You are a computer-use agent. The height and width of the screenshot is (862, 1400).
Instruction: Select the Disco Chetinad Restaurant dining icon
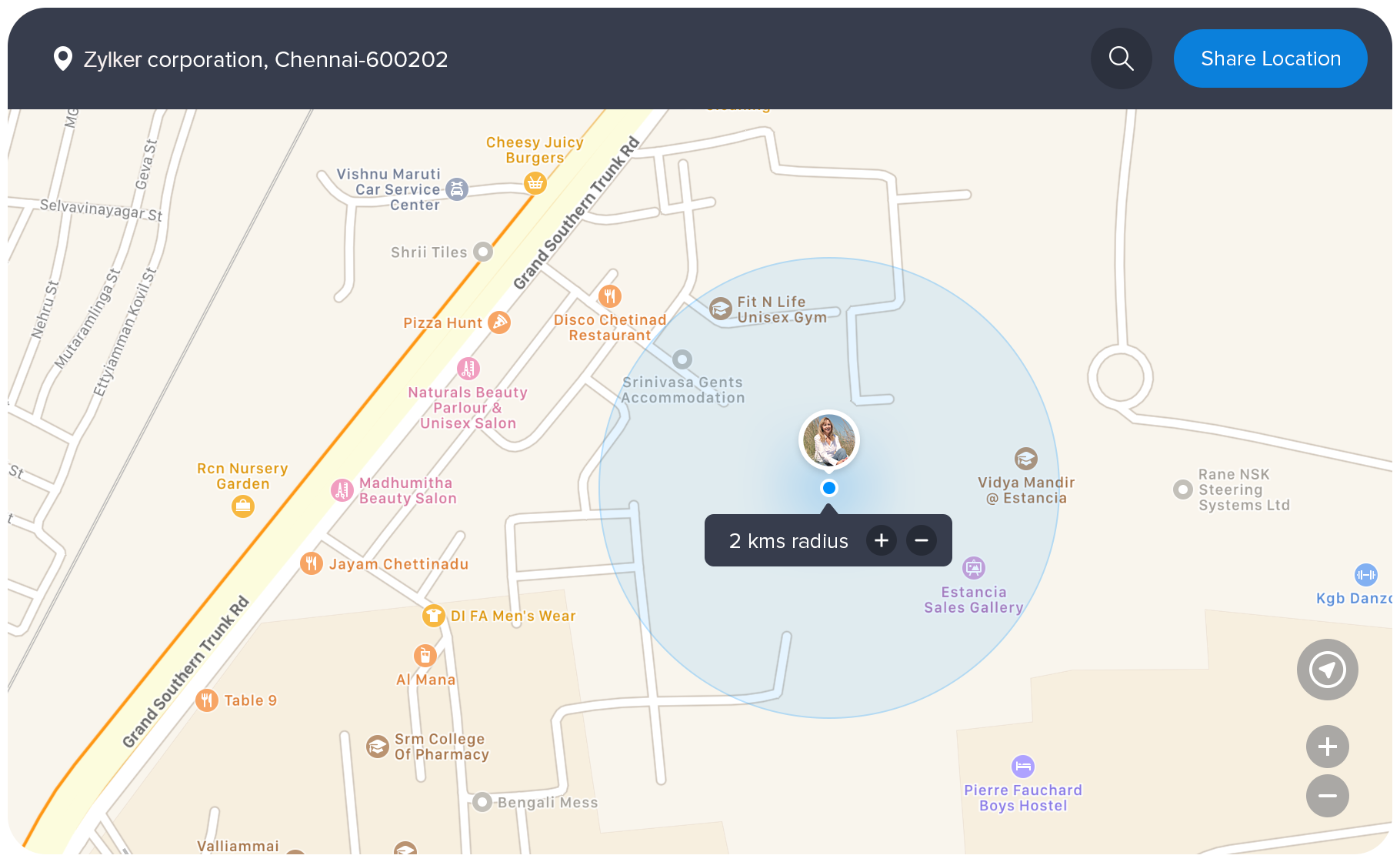(x=610, y=296)
